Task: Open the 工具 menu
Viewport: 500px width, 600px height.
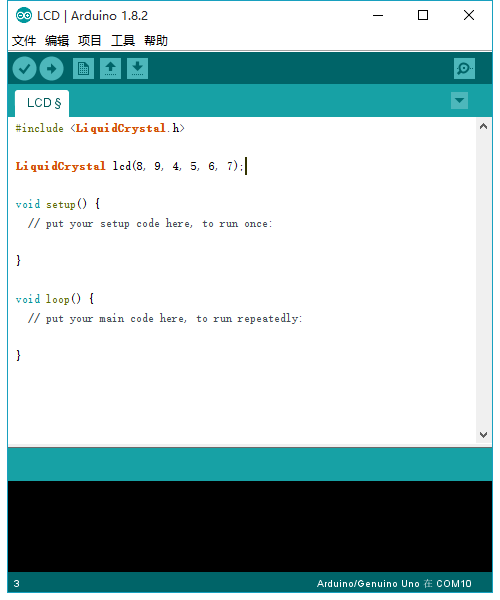Action: tap(123, 41)
